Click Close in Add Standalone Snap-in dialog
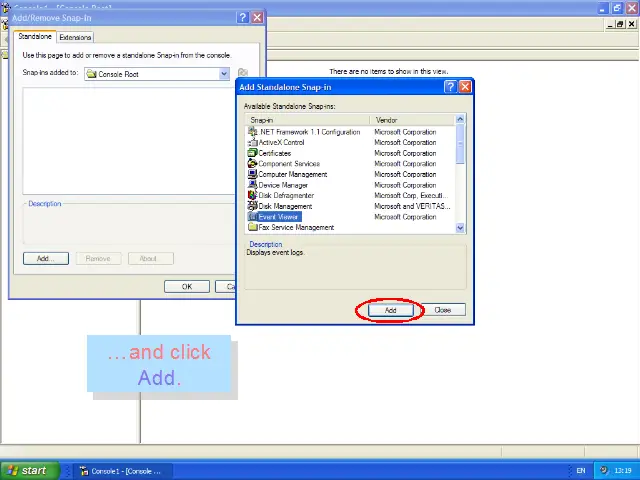Image resolution: width=640 pixels, height=480 pixels. [x=442, y=310]
